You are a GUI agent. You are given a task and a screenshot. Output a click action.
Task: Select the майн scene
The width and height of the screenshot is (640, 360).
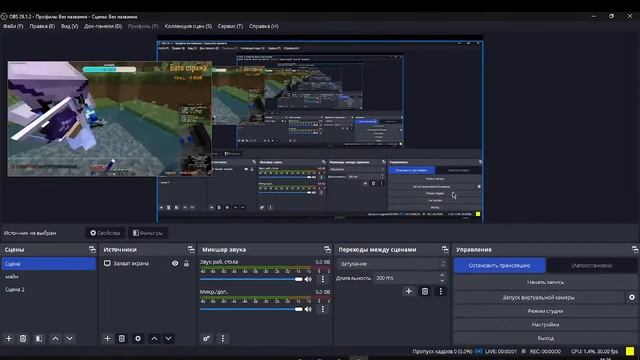pos(49,276)
